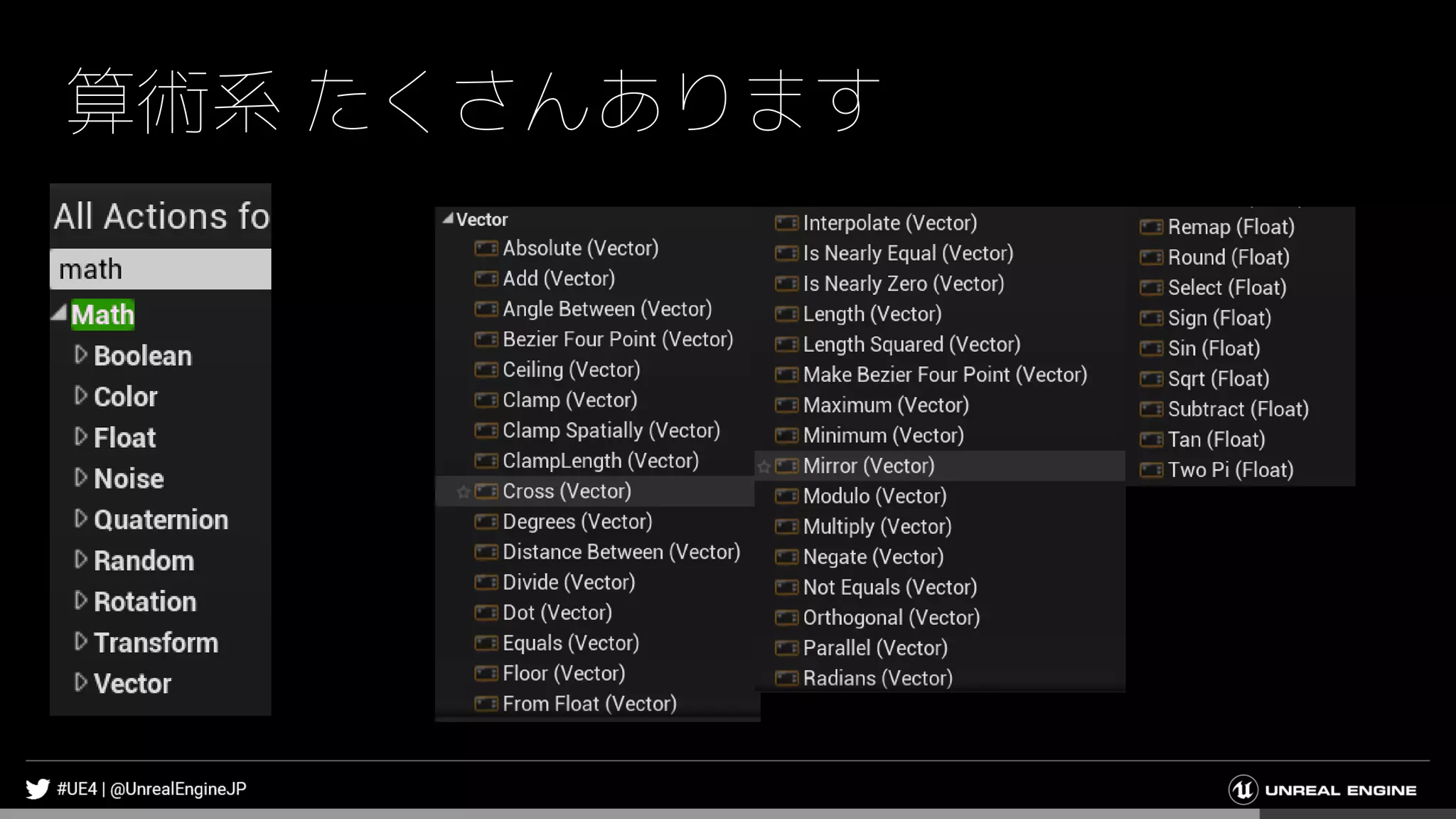Click the node icon beside Absolute (Vector)
The image size is (1456, 819).
pyautogui.click(x=486, y=248)
